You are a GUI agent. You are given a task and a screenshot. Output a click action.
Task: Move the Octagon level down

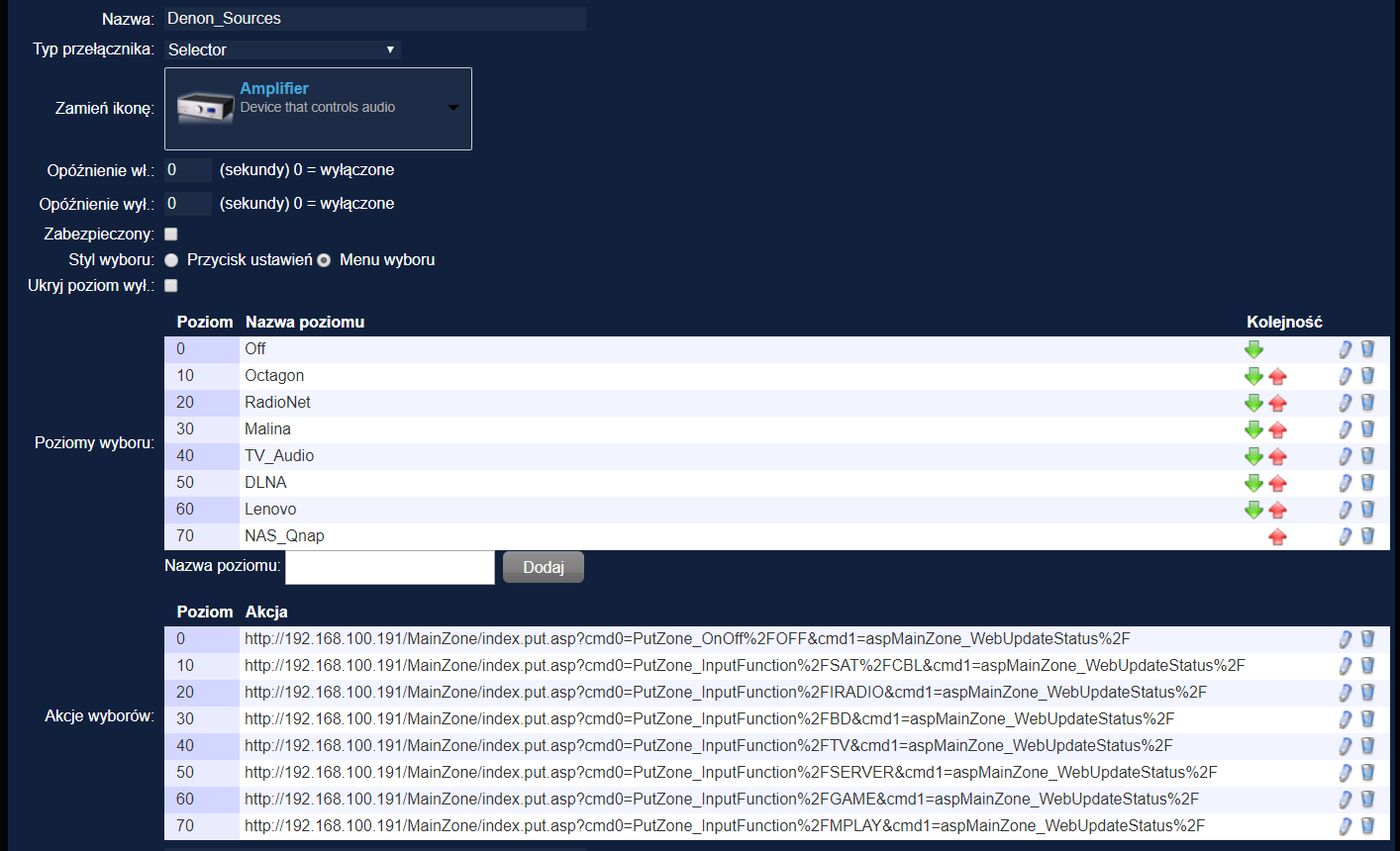(1253, 376)
